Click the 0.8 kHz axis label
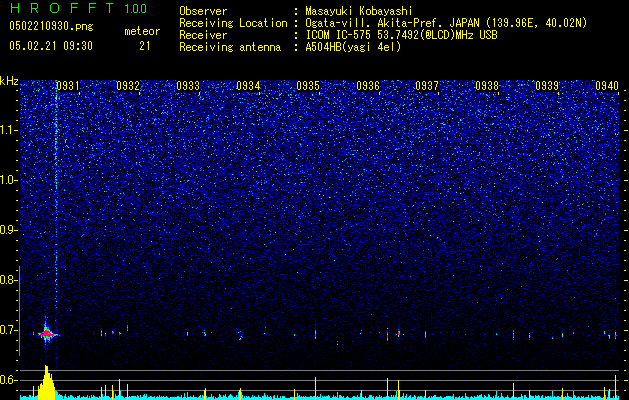Image resolution: width=629 pixels, height=400 pixels. pos(9,280)
